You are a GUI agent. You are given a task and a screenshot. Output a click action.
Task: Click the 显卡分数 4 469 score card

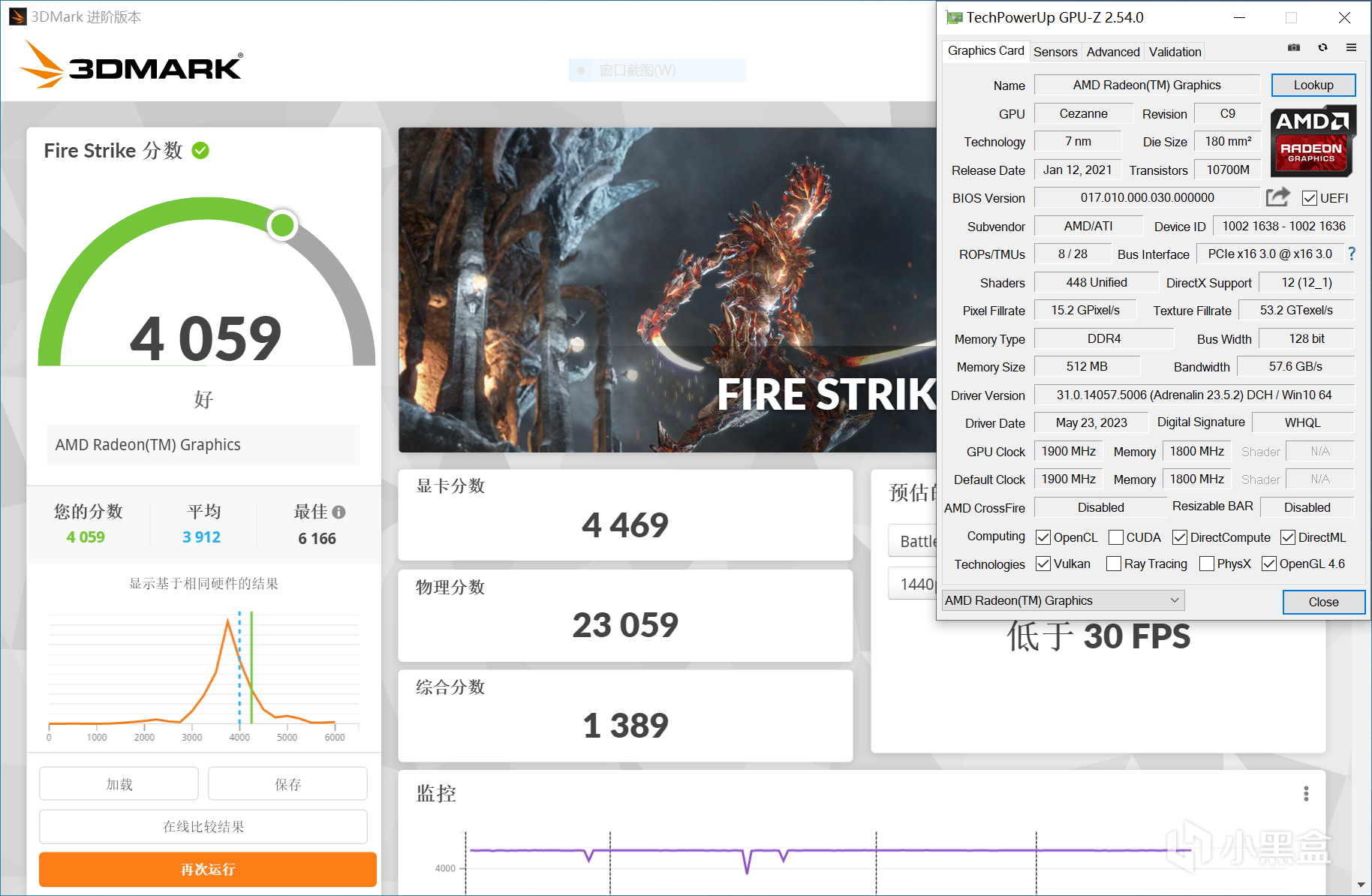(625, 515)
